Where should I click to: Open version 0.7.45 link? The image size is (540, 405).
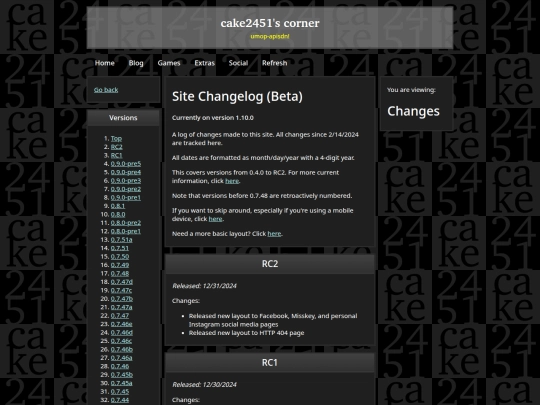[x=120, y=392]
